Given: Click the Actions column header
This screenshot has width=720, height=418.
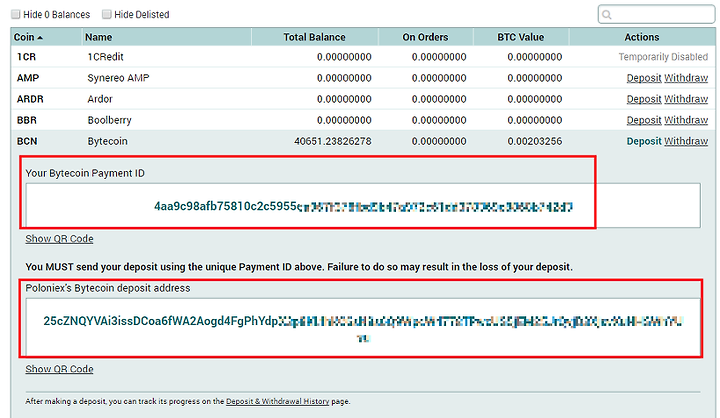Looking at the screenshot, I should coord(642,37).
